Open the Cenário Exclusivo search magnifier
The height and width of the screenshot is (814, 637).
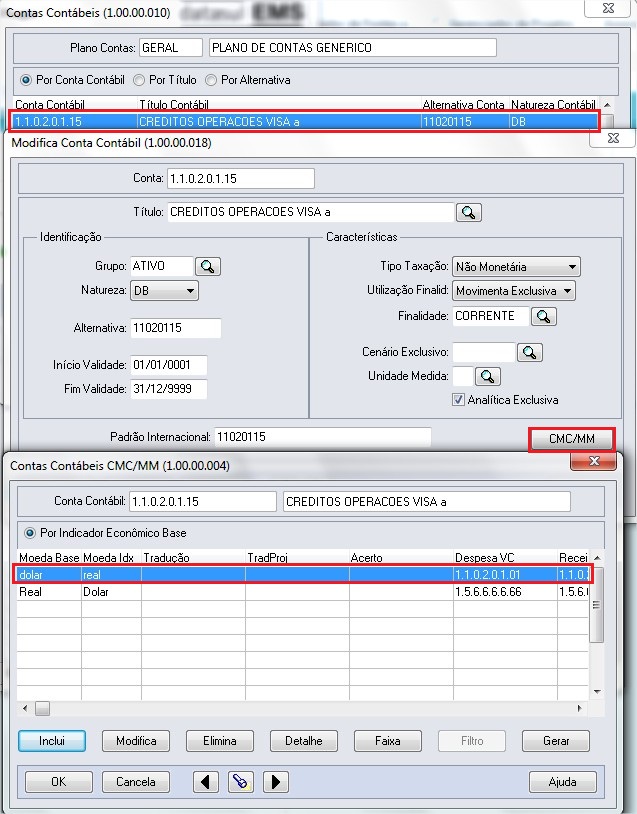530,352
